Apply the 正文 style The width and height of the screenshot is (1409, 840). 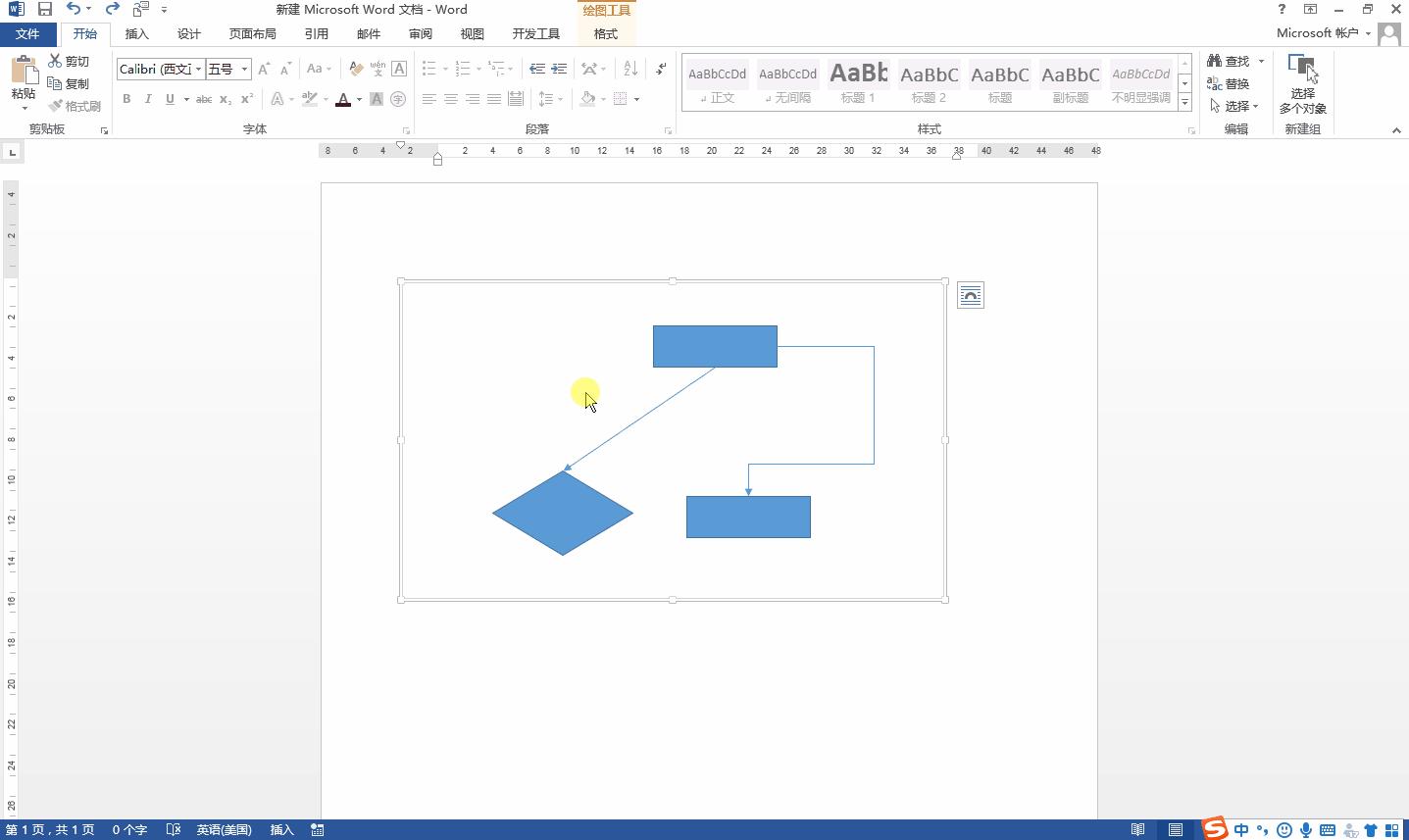click(717, 82)
